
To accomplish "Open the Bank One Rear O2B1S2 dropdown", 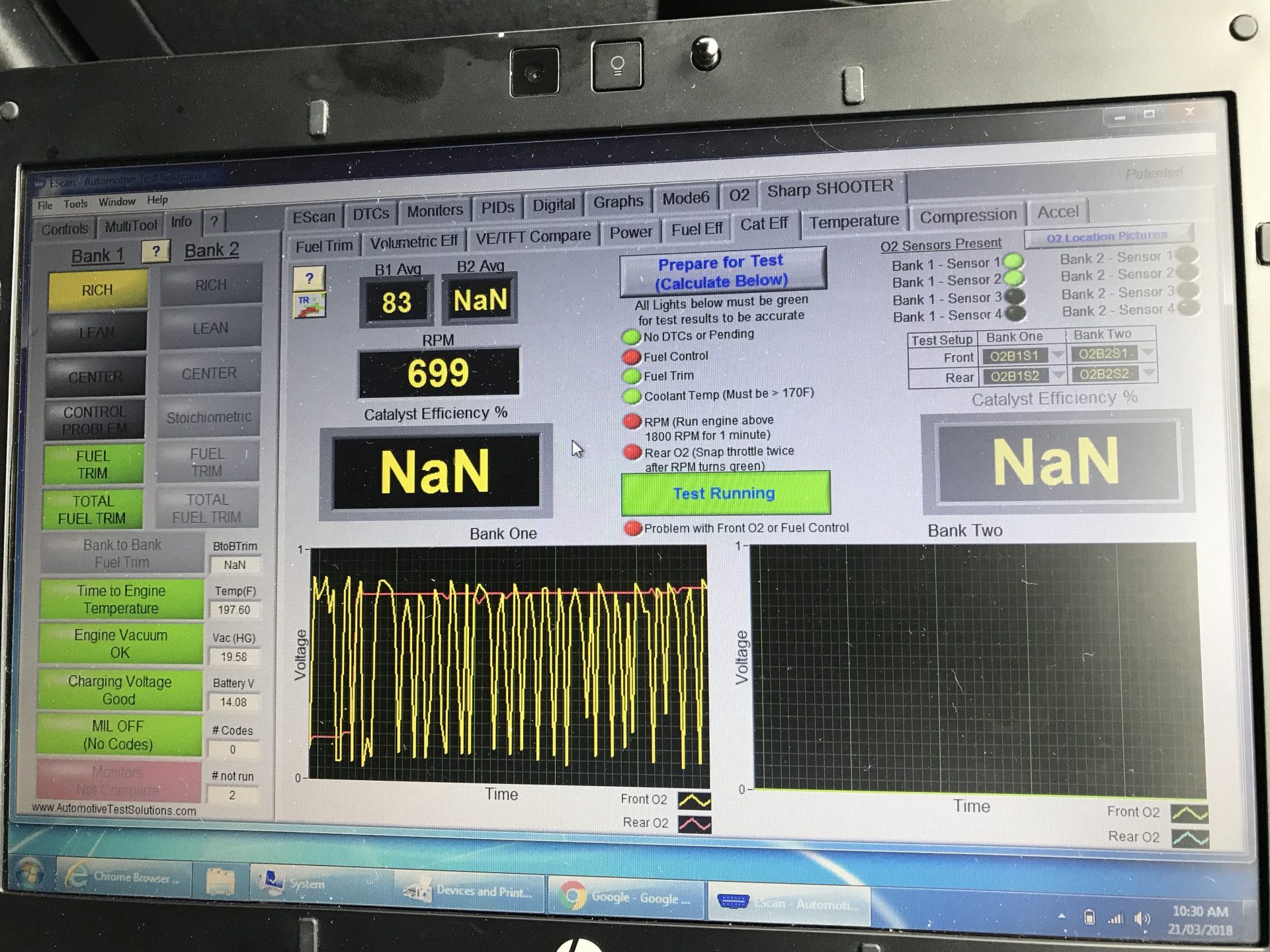I will pyautogui.click(x=1058, y=375).
